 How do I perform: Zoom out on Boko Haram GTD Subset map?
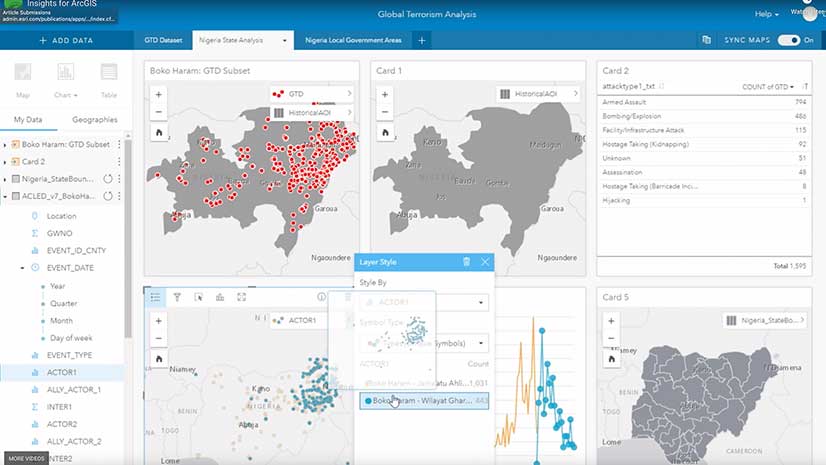(159, 112)
